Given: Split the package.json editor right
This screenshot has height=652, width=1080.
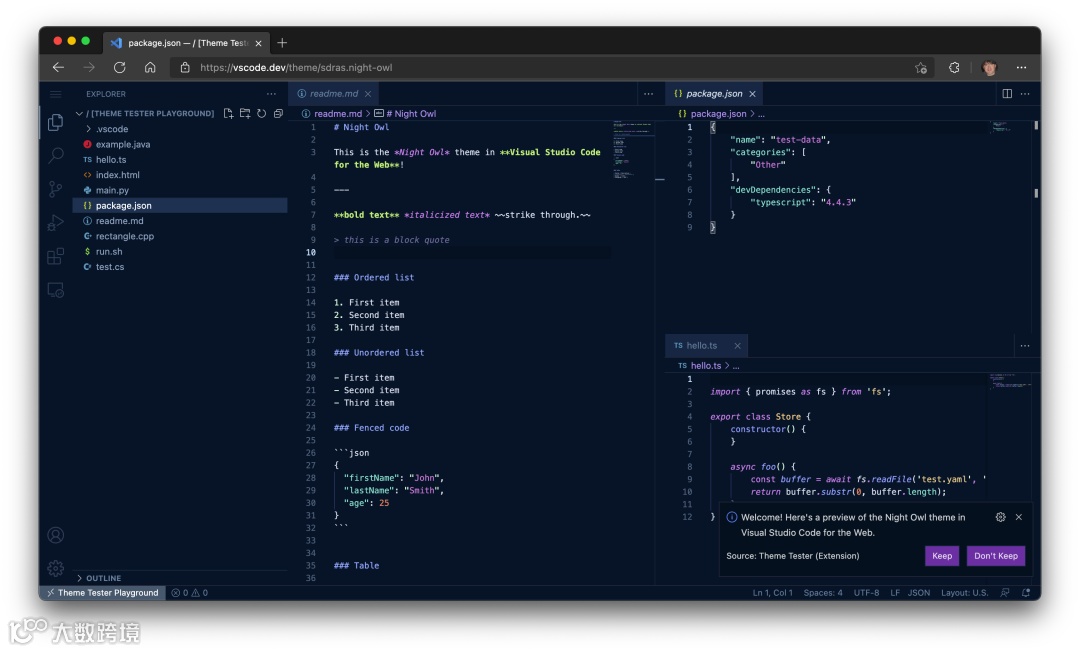Looking at the screenshot, I should coord(1007,94).
